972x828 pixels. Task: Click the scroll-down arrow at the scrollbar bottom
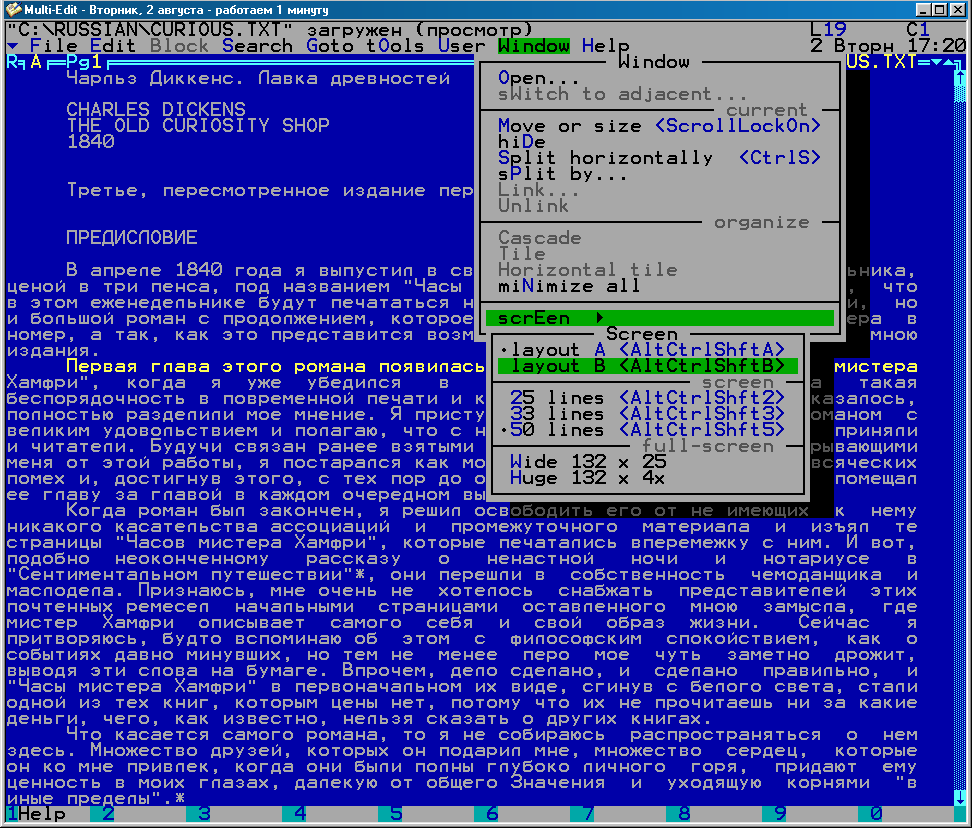pos(961,798)
